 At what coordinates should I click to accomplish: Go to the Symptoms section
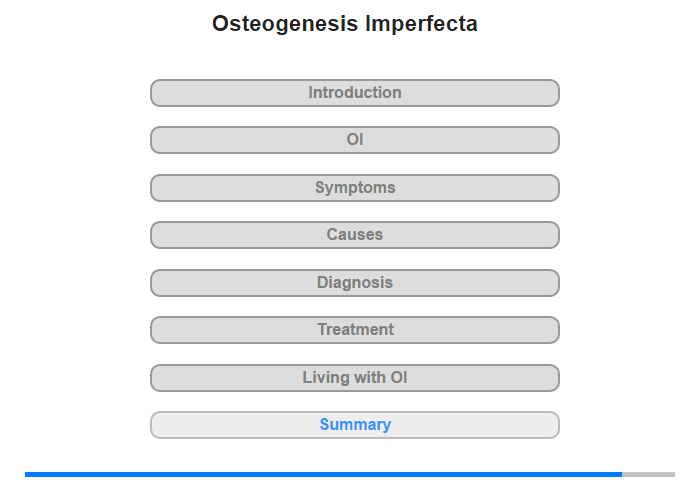coord(354,188)
